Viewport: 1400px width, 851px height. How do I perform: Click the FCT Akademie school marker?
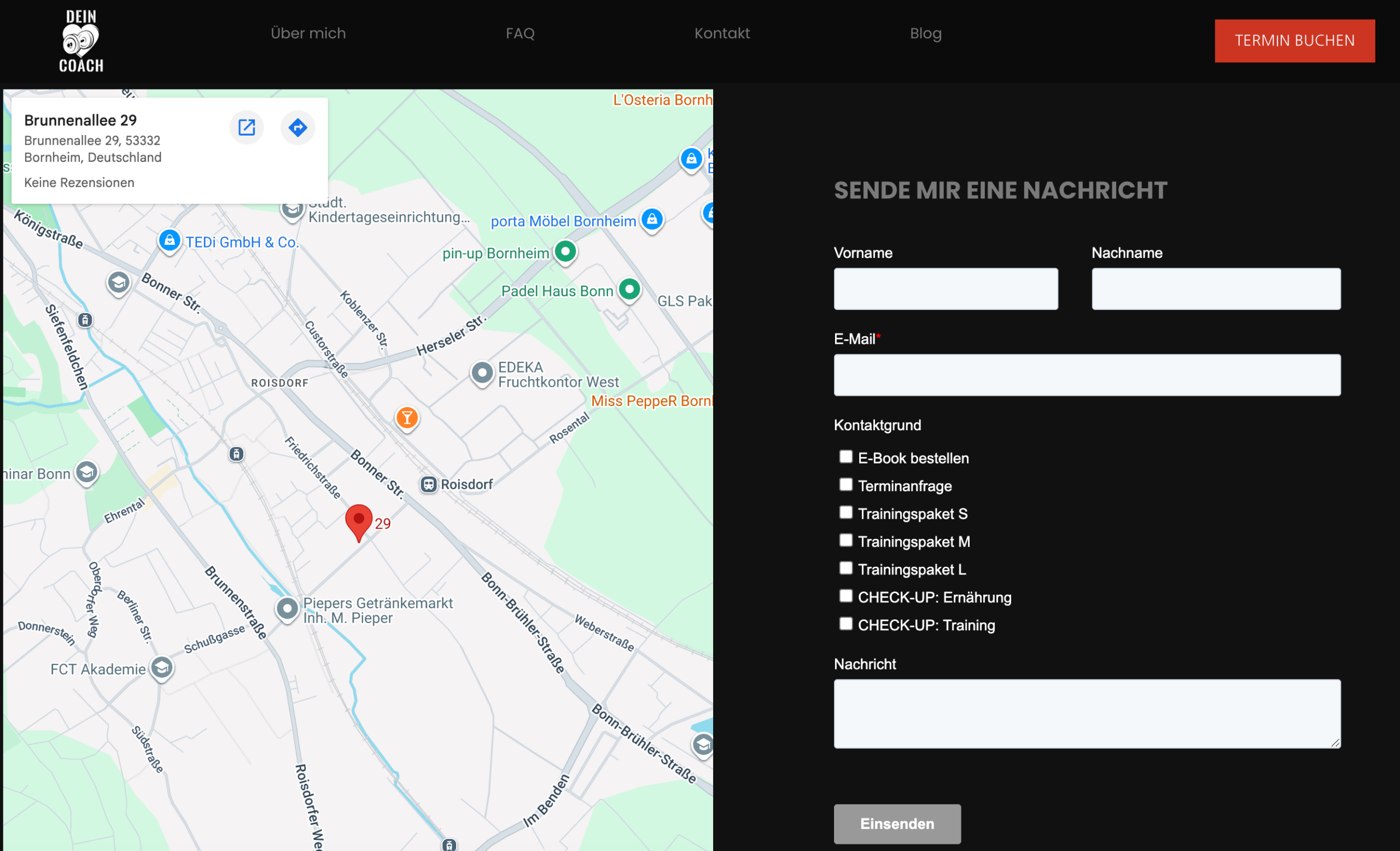pyautogui.click(x=162, y=668)
